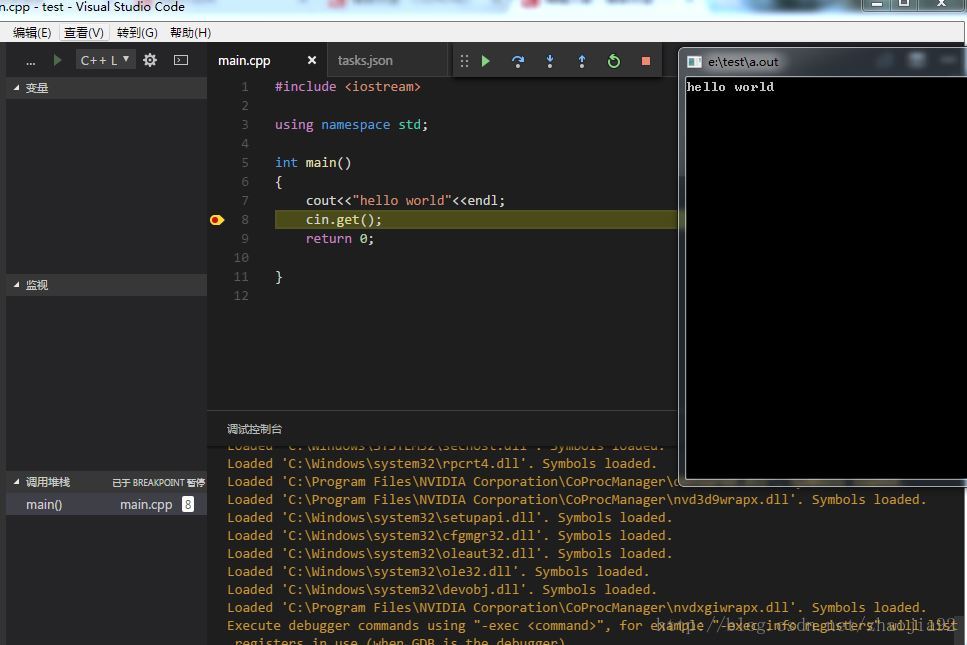Open the debug console icon in sidebar
This screenshot has width=967, height=645.
[x=181, y=60]
